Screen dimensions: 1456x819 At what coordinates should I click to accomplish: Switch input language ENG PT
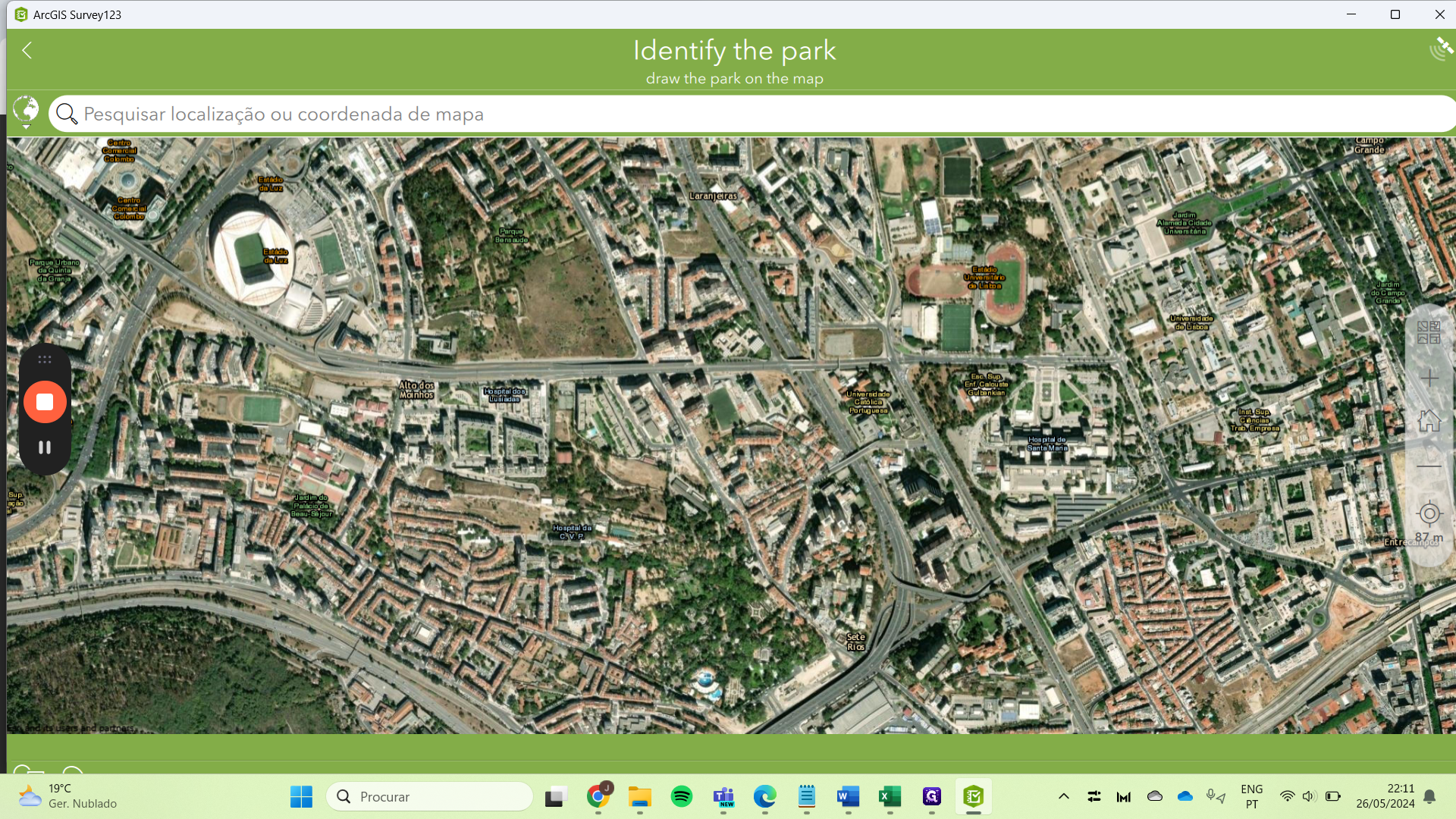pyautogui.click(x=1251, y=796)
